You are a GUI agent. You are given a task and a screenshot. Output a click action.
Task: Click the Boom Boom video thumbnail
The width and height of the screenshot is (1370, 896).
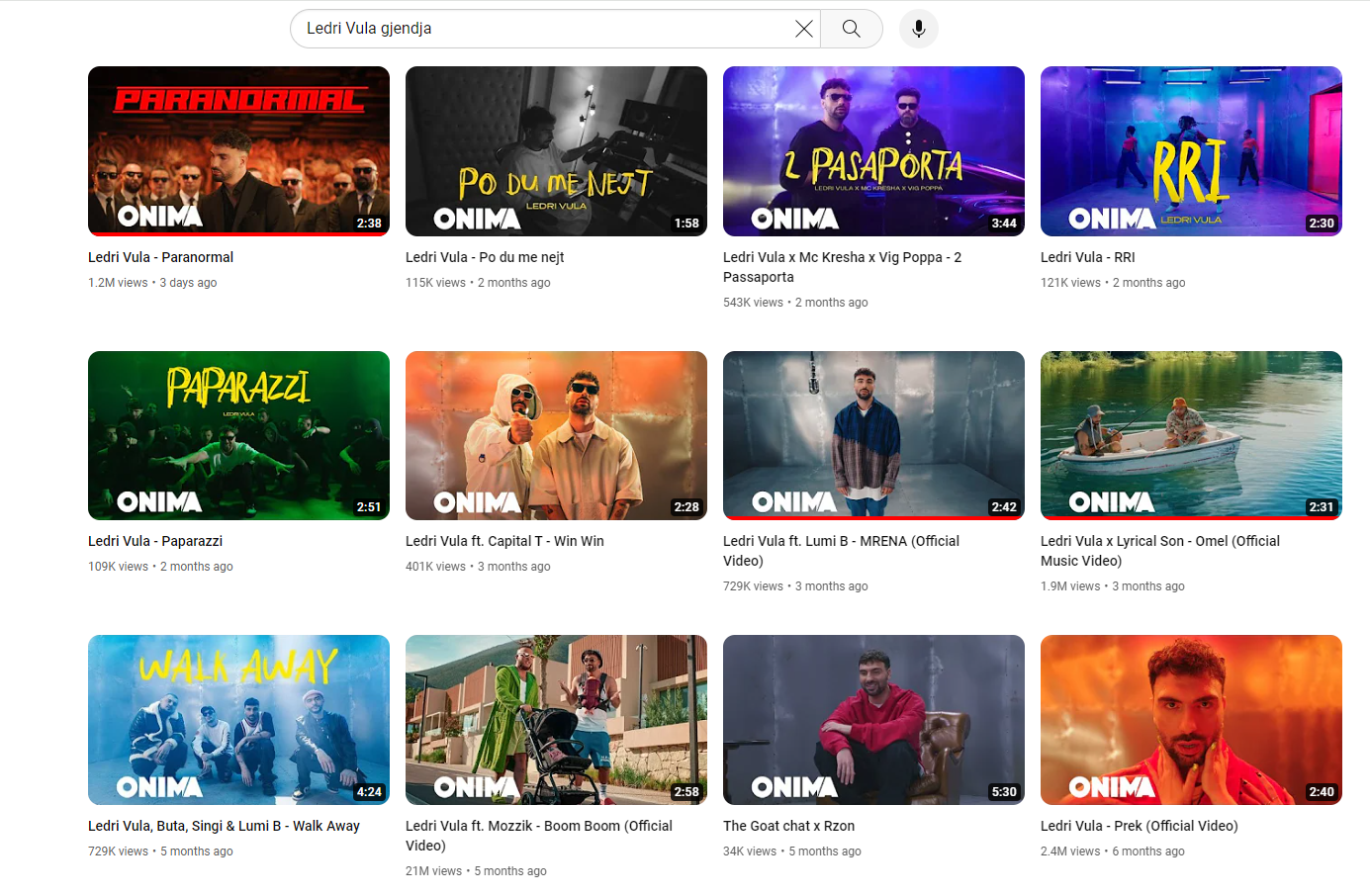pos(556,719)
